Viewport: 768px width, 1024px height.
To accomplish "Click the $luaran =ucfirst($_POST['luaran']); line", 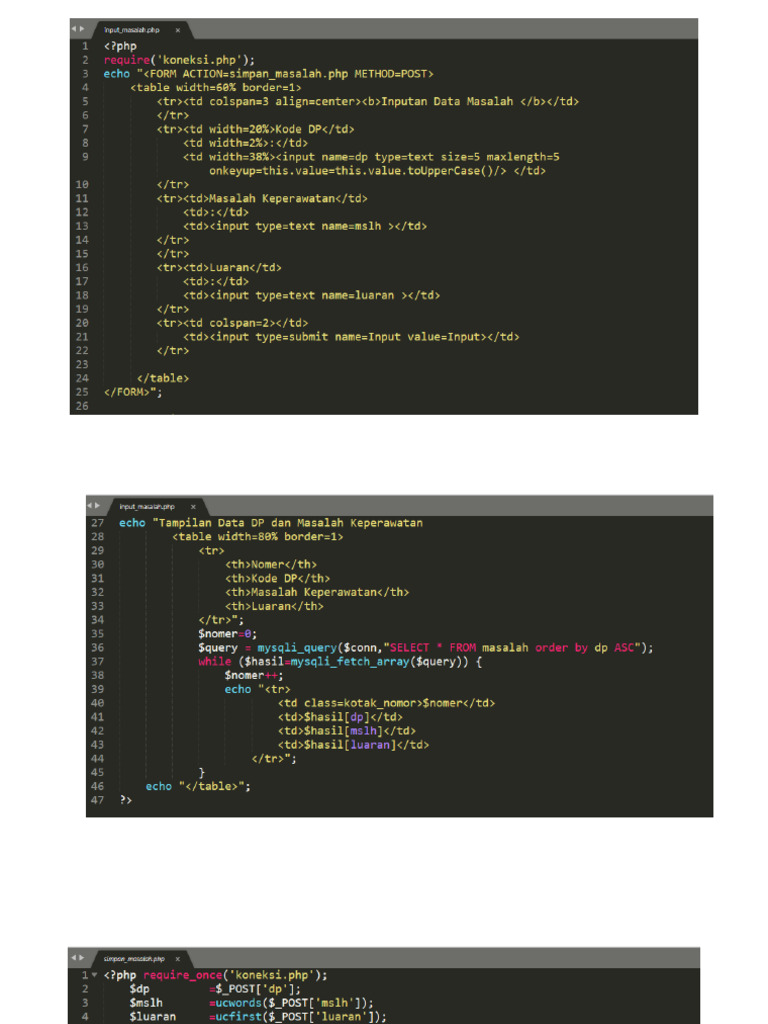I will coord(258,1016).
